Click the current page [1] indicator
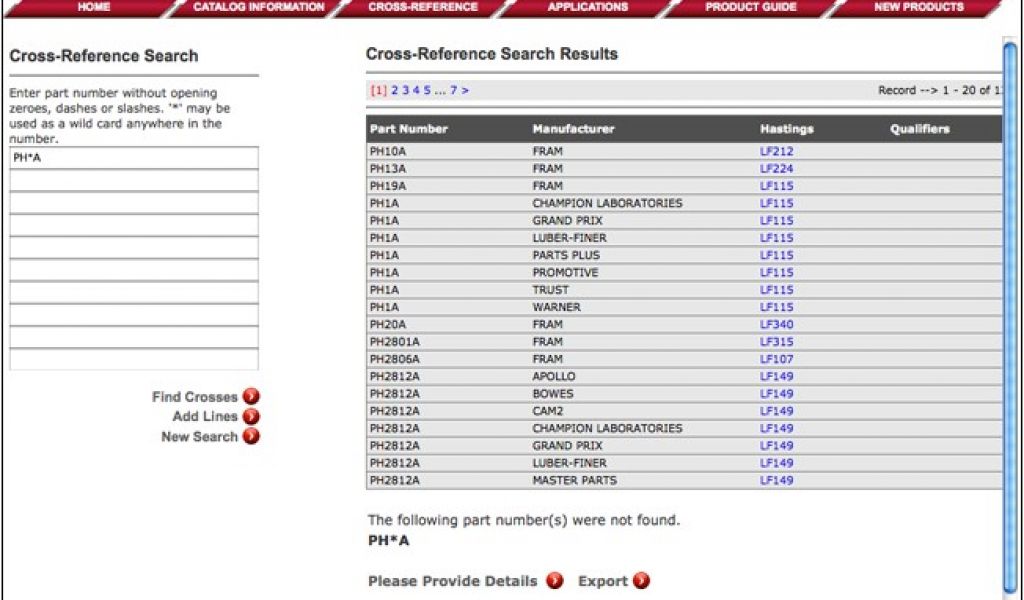Image resolution: width=1024 pixels, height=600 pixels. (379, 91)
